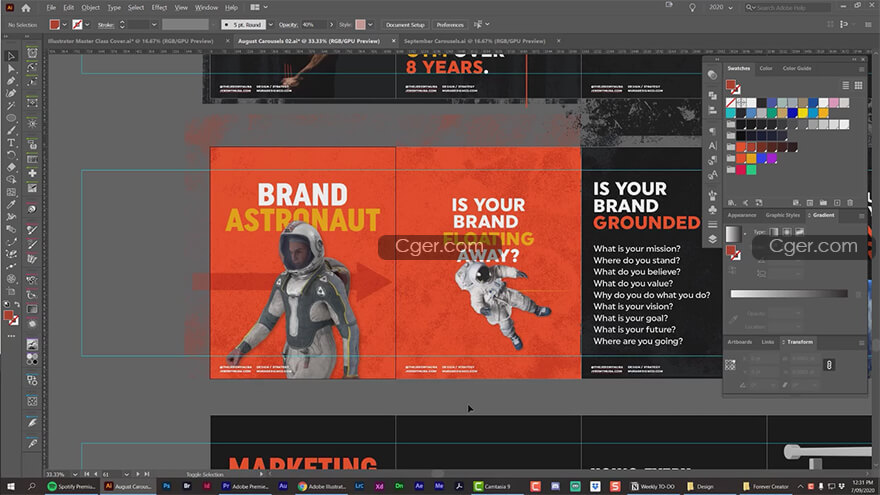Open the artboard number dropdown
The height and width of the screenshot is (495, 880).
point(126,474)
